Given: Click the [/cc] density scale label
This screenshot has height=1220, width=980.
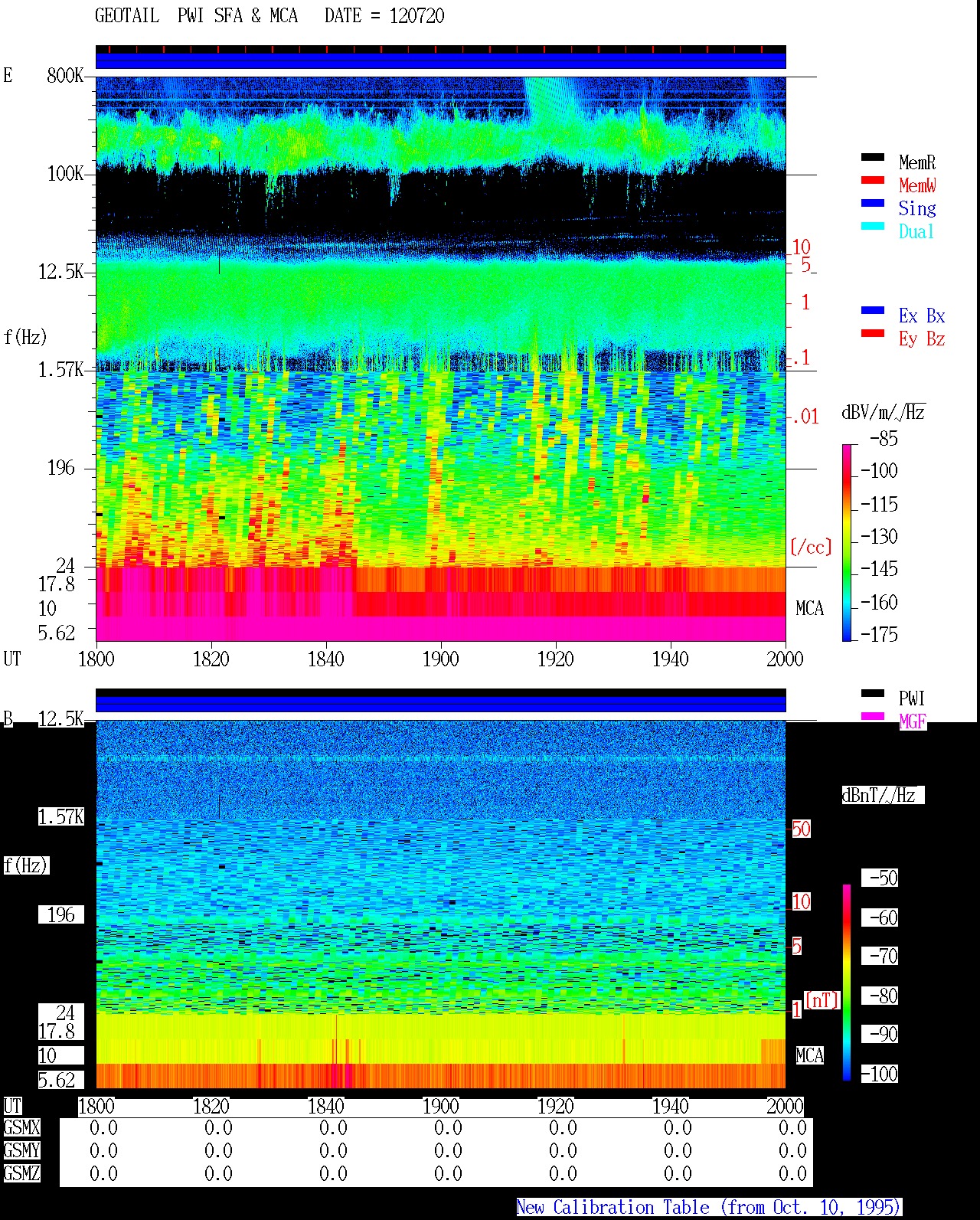Looking at the screenshot, I should [810, 548].
